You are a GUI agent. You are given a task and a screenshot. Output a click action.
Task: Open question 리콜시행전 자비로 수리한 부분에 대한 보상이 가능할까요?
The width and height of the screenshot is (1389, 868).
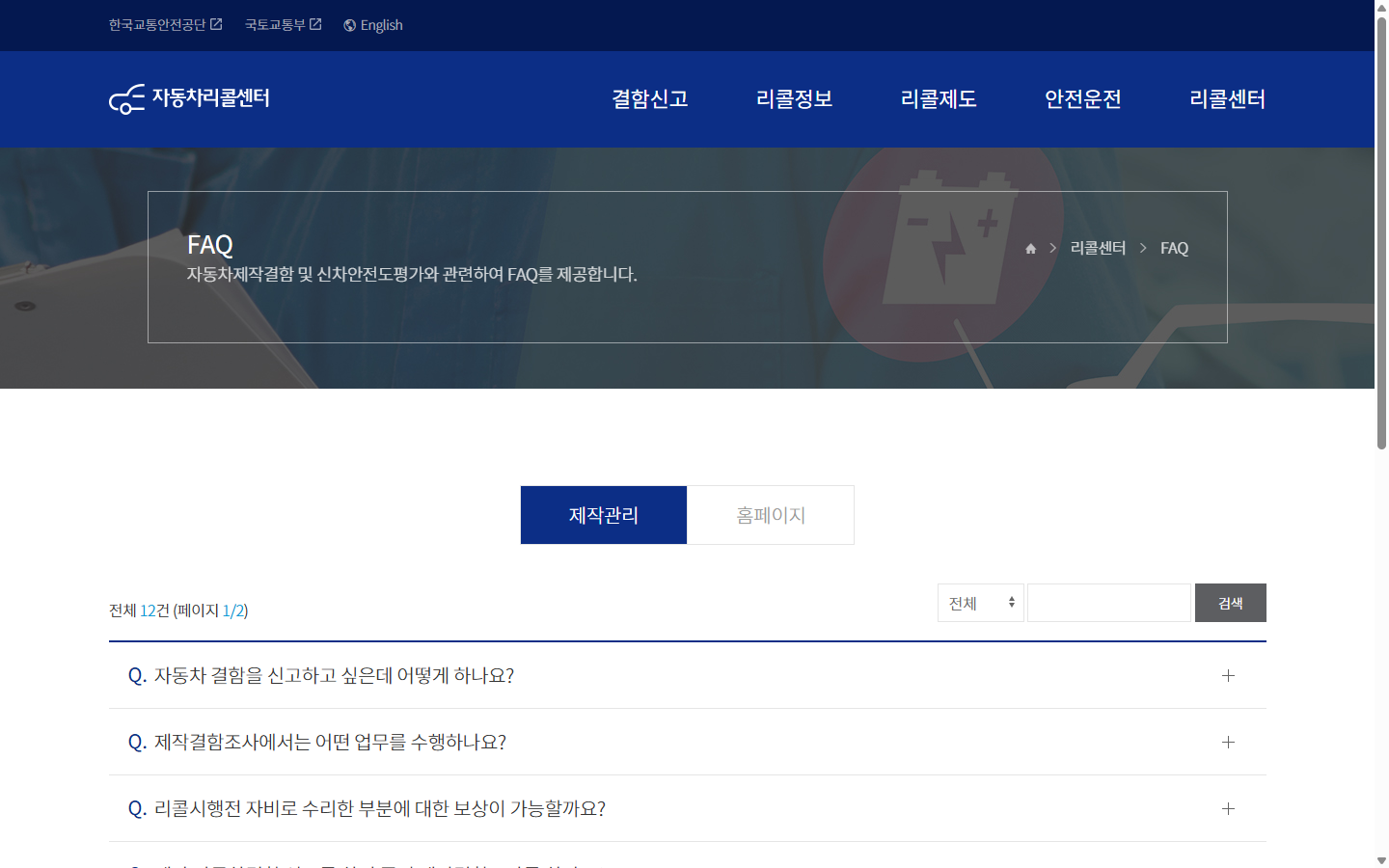click(x=688, y=808)
